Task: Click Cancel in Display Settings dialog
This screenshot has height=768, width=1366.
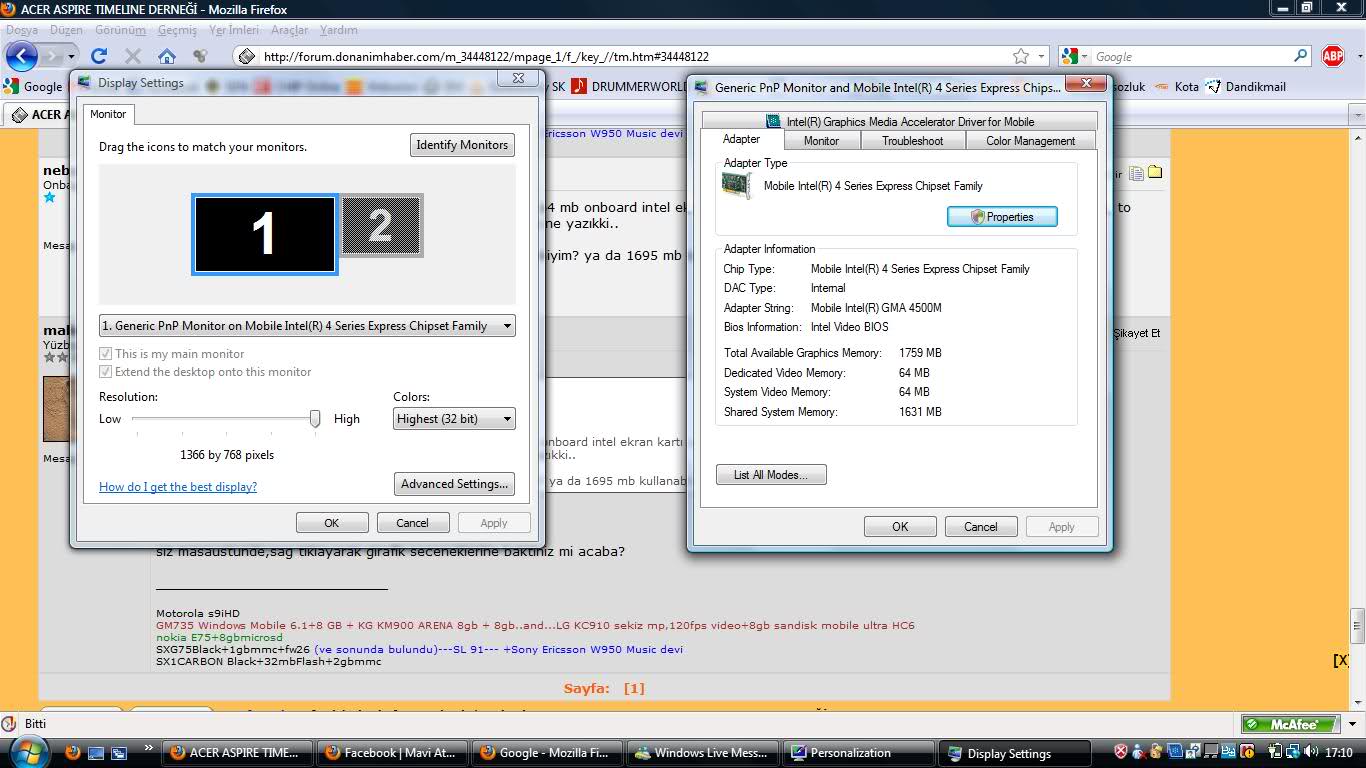Action: point(412,523)
